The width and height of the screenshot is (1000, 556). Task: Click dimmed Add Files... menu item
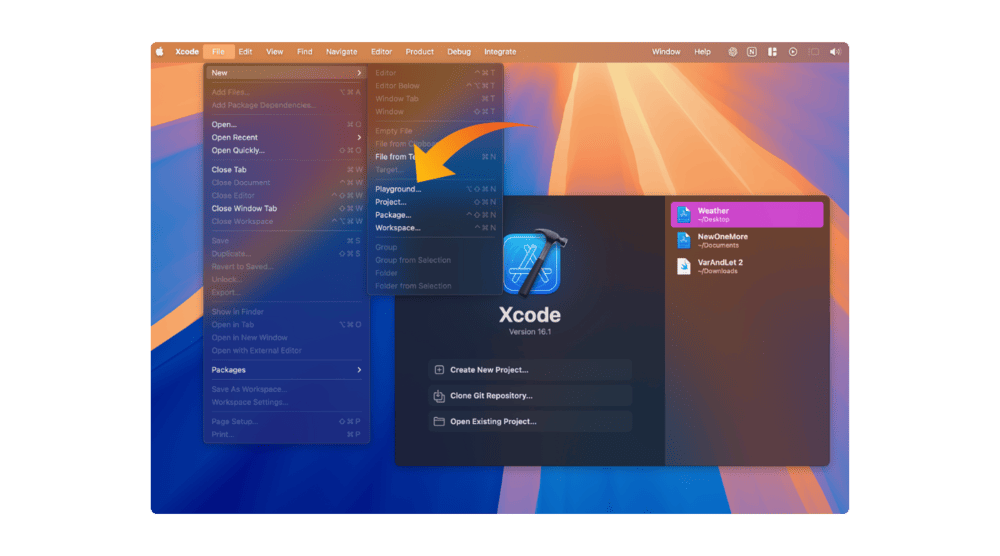[x=286, y=92]
